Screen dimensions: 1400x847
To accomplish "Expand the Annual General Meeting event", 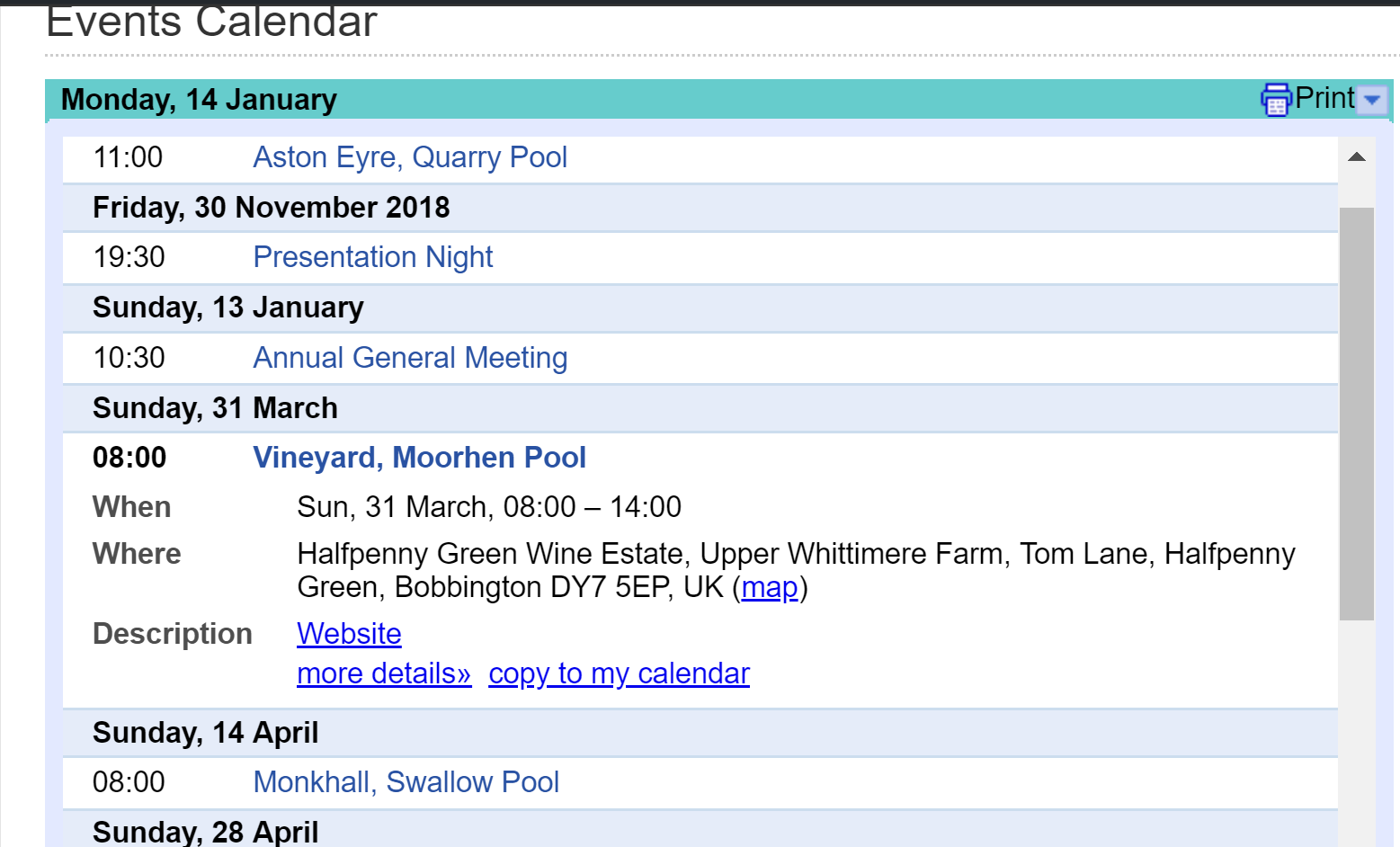I will [x=410, y=358].
